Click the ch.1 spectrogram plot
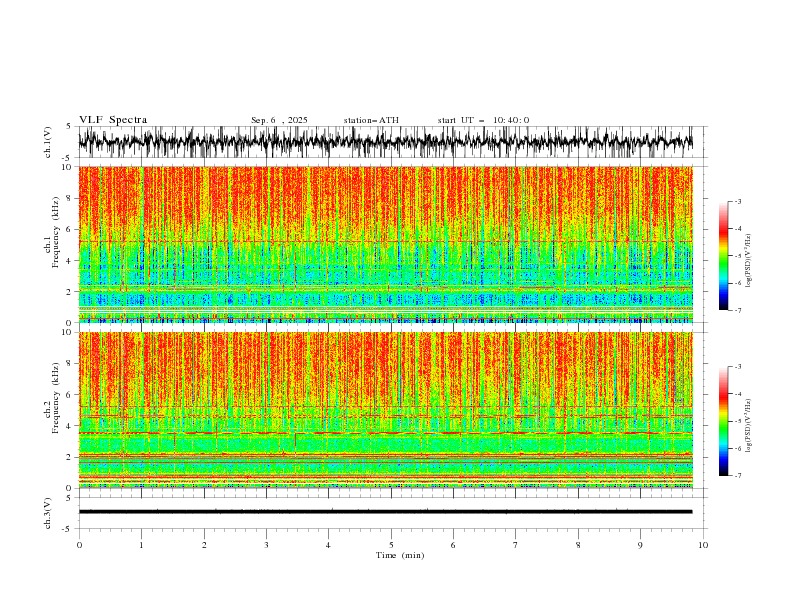This screenshot has width=792, height=612. 386,244
